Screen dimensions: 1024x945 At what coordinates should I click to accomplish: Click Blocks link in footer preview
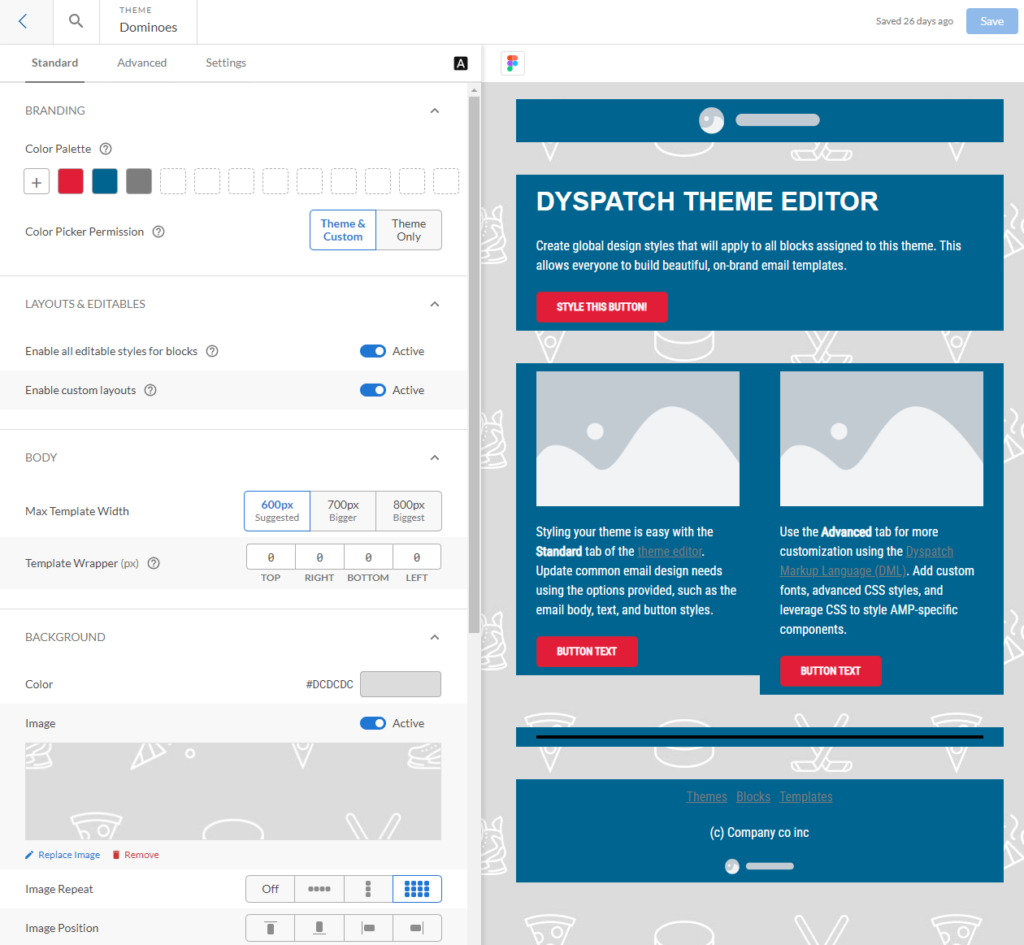(x=753, y=797)
